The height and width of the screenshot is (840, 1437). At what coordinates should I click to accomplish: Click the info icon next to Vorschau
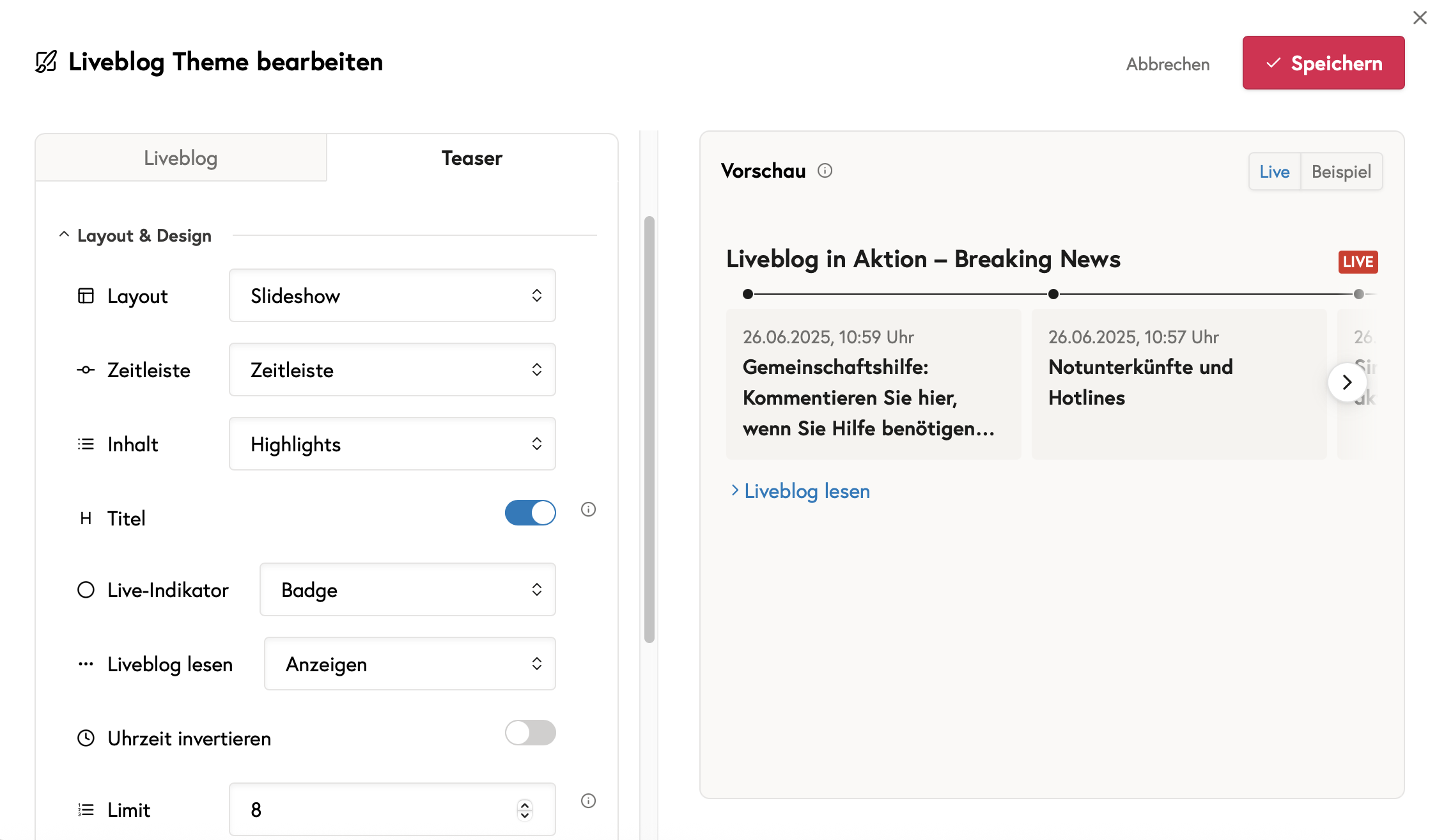pyautogui.click(x=825, y=171)
